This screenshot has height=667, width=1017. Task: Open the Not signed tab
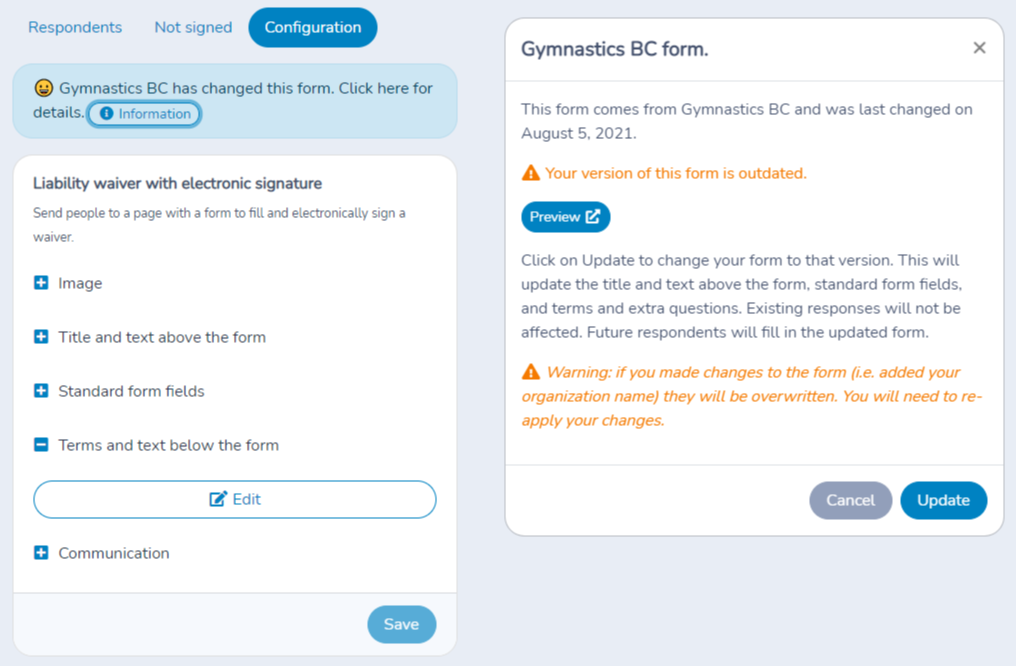coord(193,27)
